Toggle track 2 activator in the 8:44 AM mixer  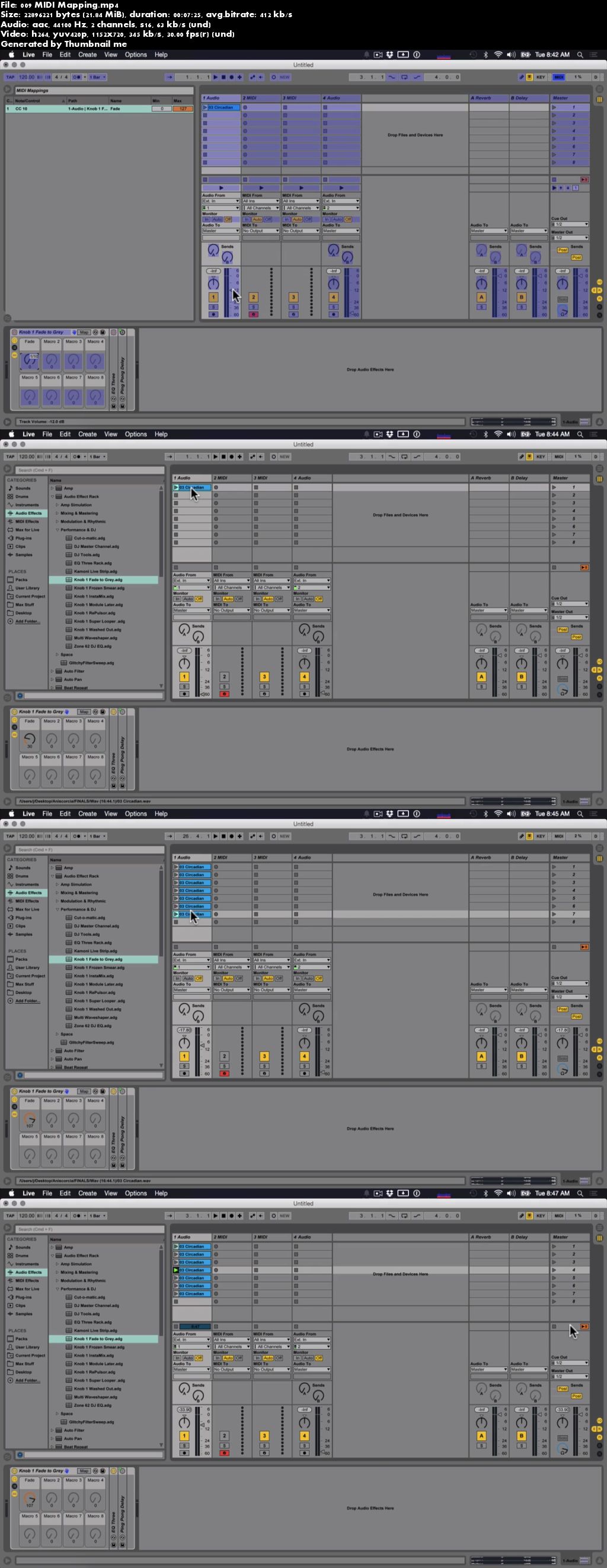tap(224, 677)
